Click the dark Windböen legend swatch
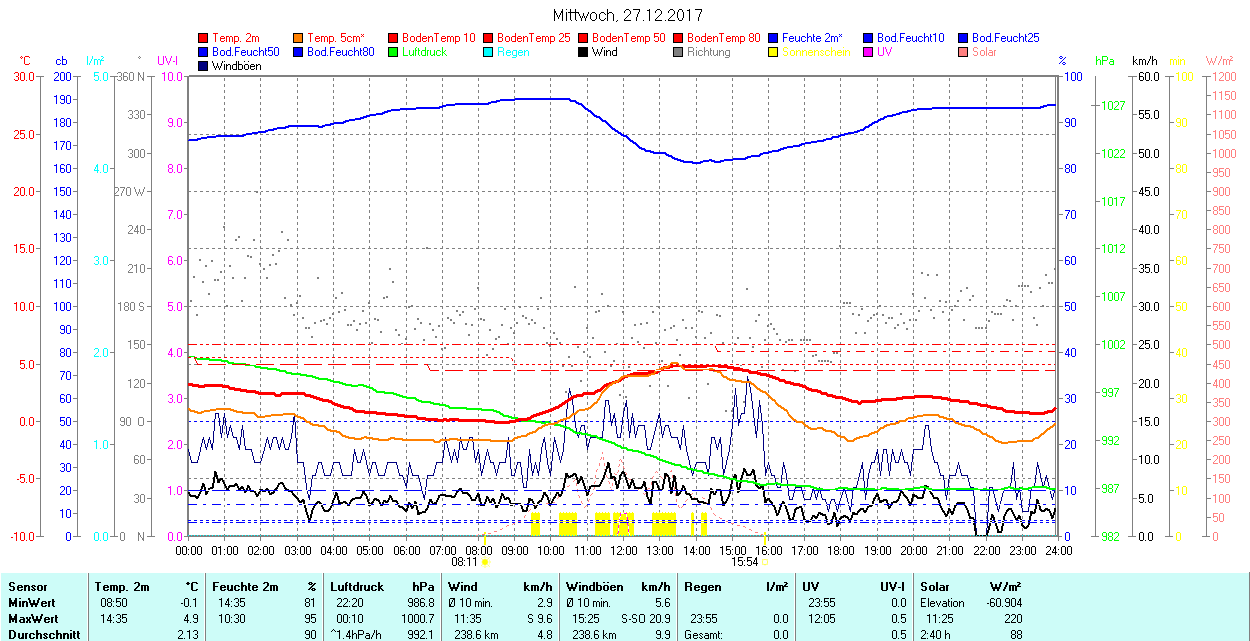This screenshot has height=641, width=1250. pos(204,66)
